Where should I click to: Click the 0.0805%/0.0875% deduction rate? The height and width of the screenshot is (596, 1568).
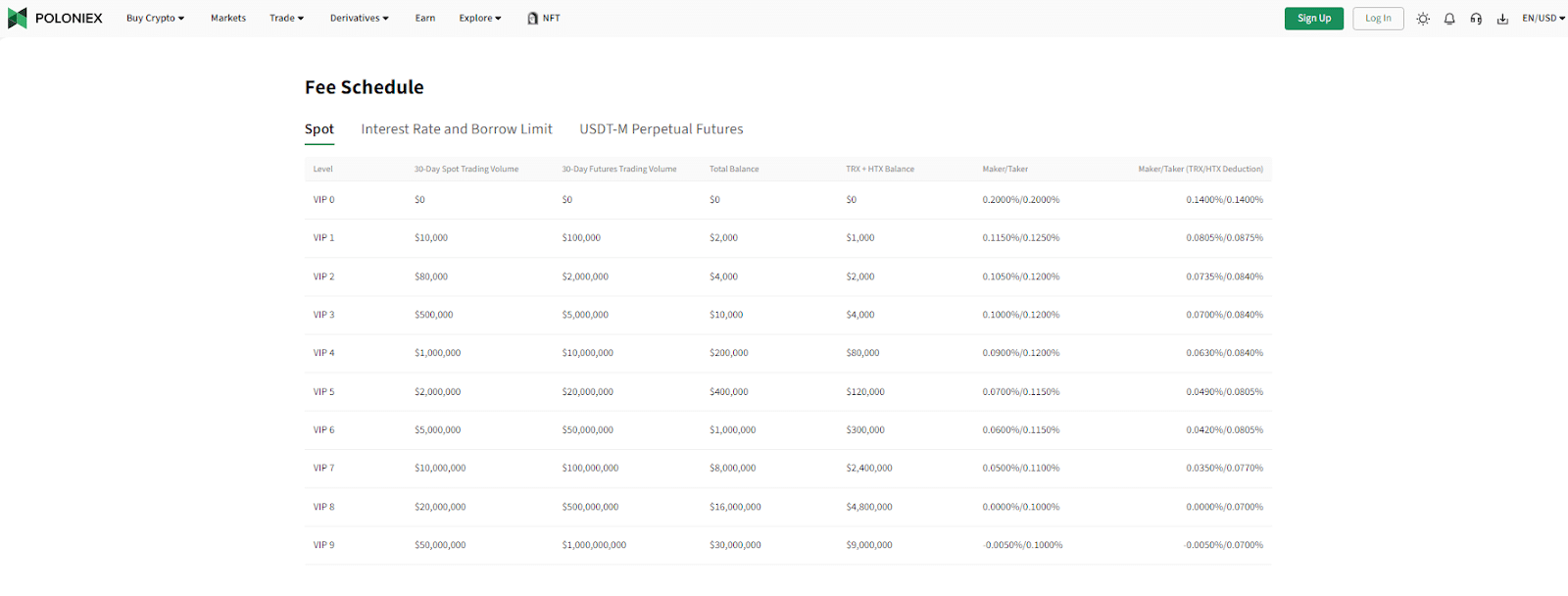(x=1225, y=238)
